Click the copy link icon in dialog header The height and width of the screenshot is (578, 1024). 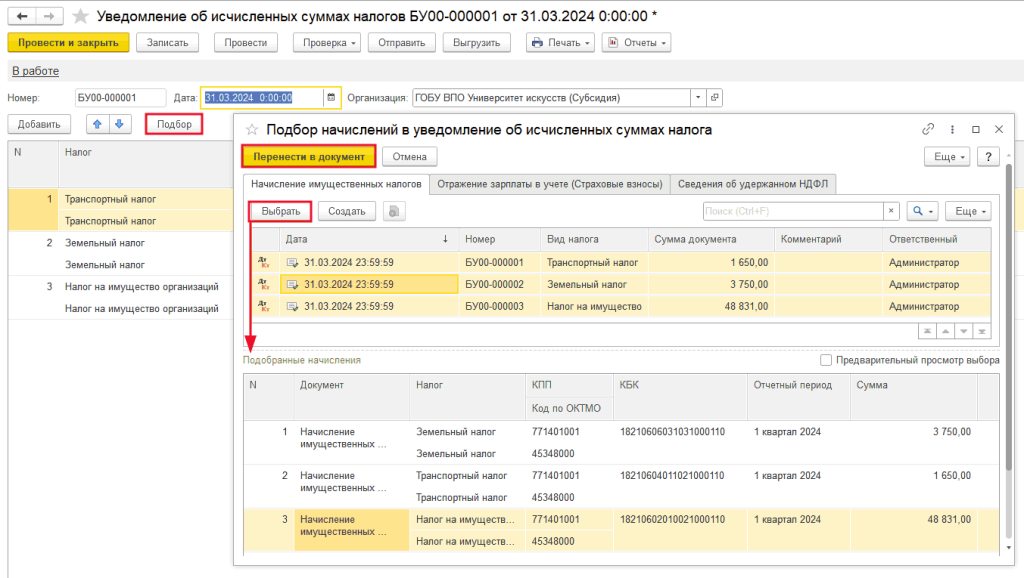[x=928, y=129]
